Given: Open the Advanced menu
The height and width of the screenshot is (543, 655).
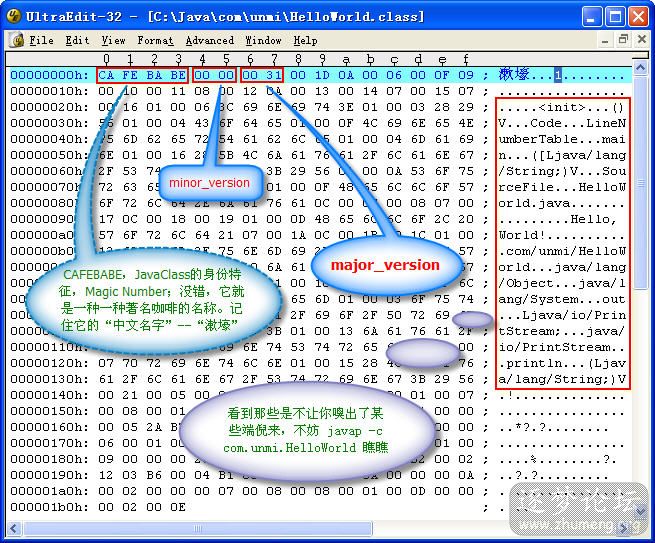Looking at the screenshot, I should [x=209, y=41].
